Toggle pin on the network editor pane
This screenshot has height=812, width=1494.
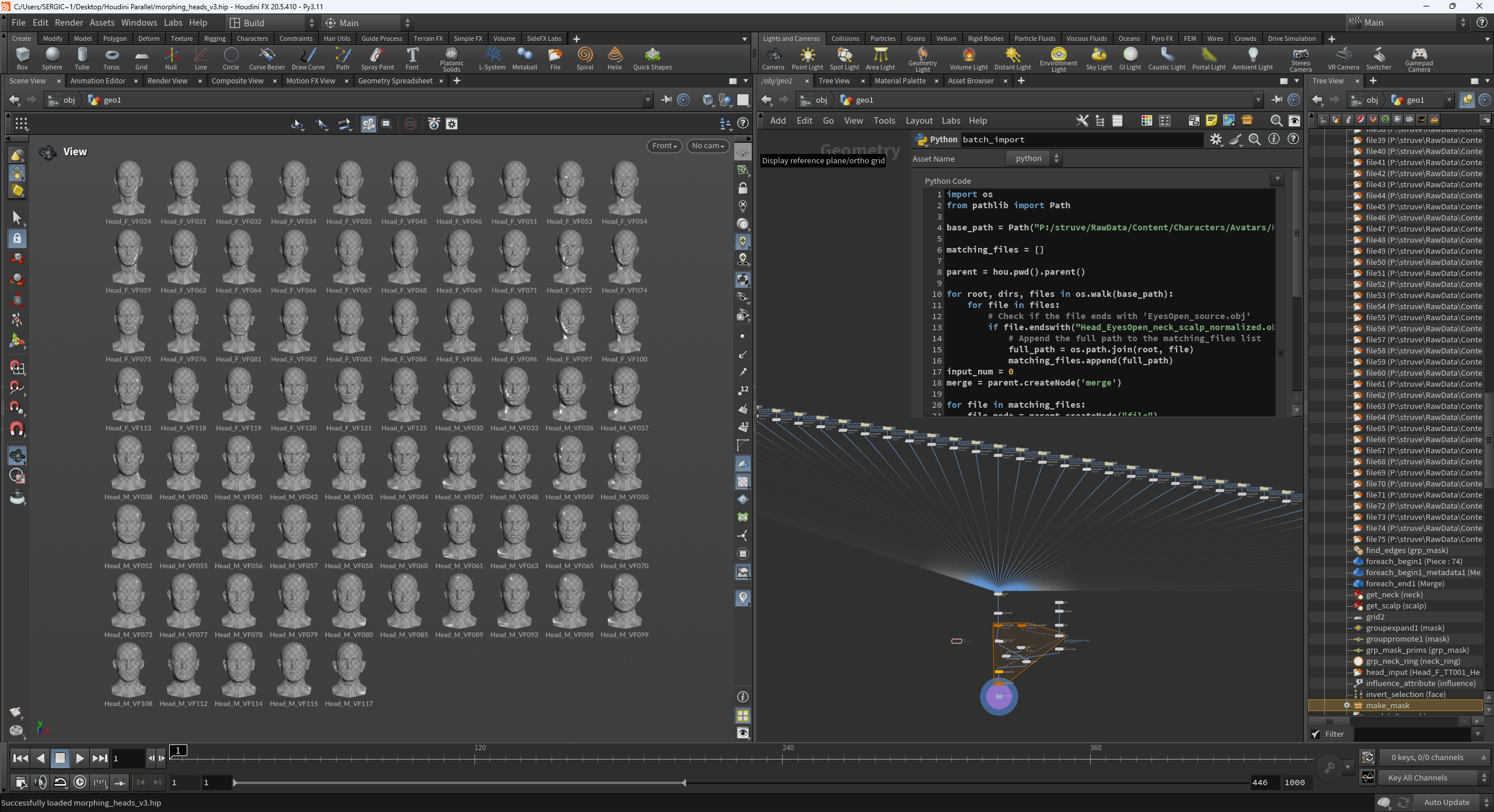[1277, 100]
